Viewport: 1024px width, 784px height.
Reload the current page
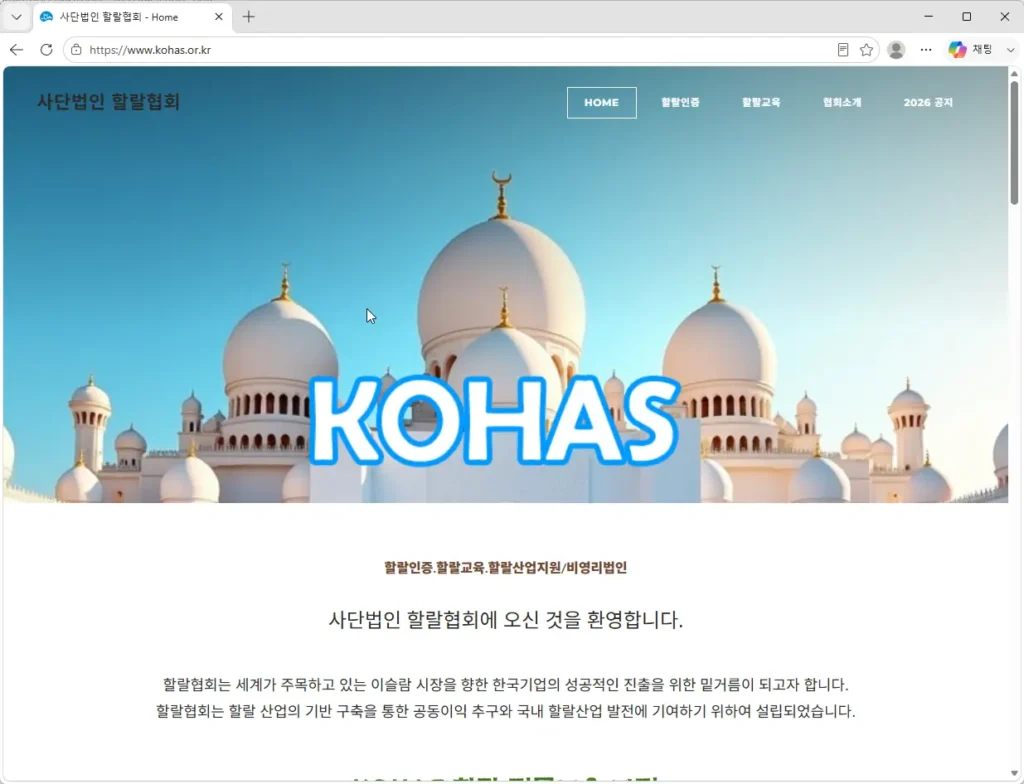[x=46, y=50]
